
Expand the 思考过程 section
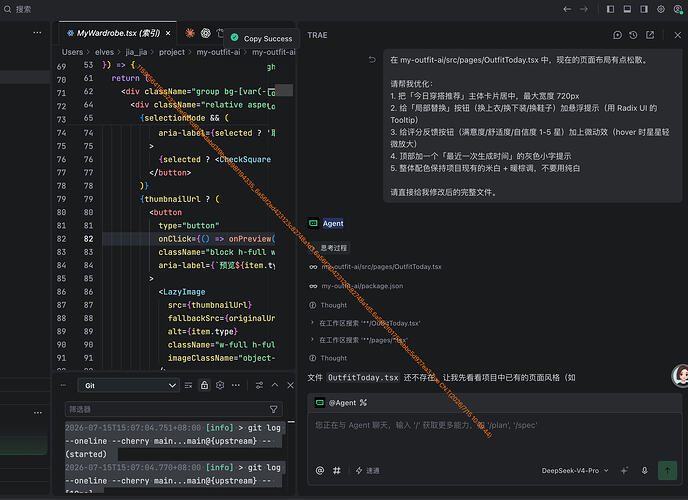coord(333,248)
